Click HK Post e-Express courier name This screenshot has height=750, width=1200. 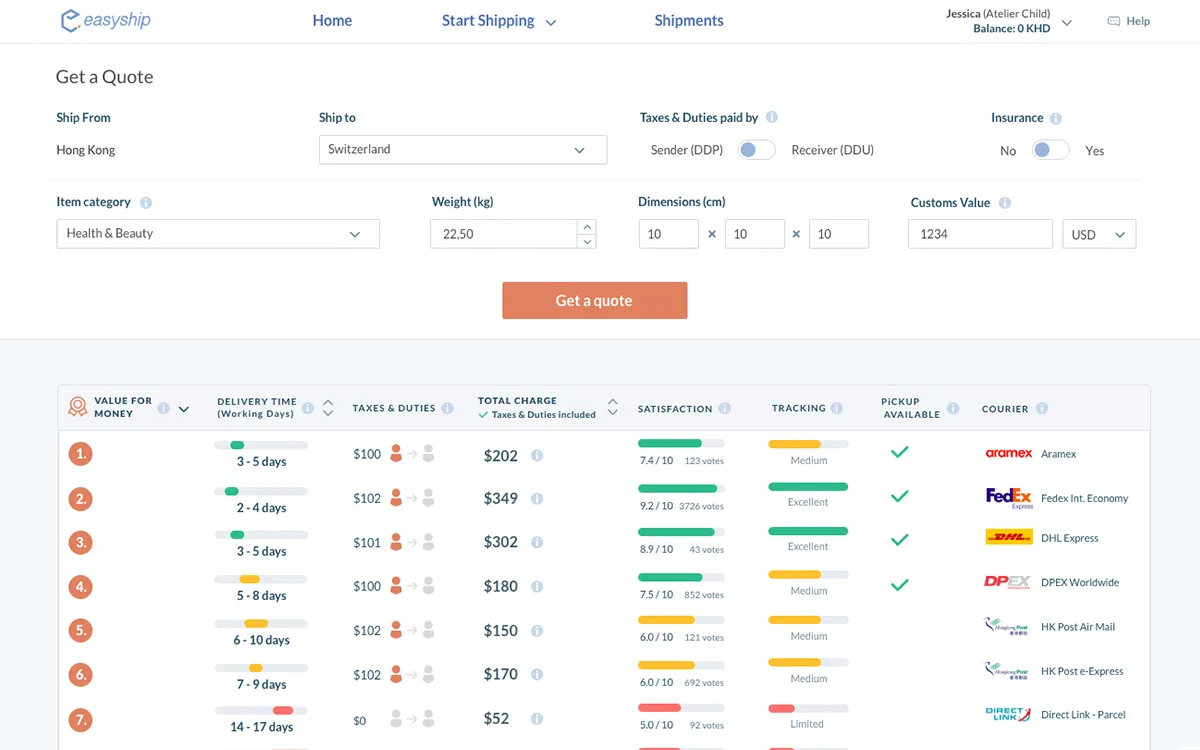(1082, 671)
